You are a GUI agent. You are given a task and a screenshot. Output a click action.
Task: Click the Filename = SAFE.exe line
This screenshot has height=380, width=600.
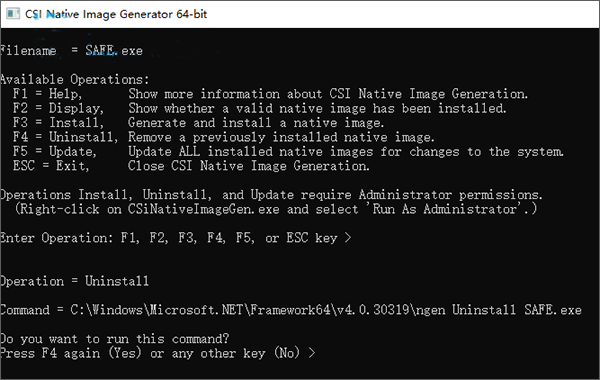[x=71, y=51]
